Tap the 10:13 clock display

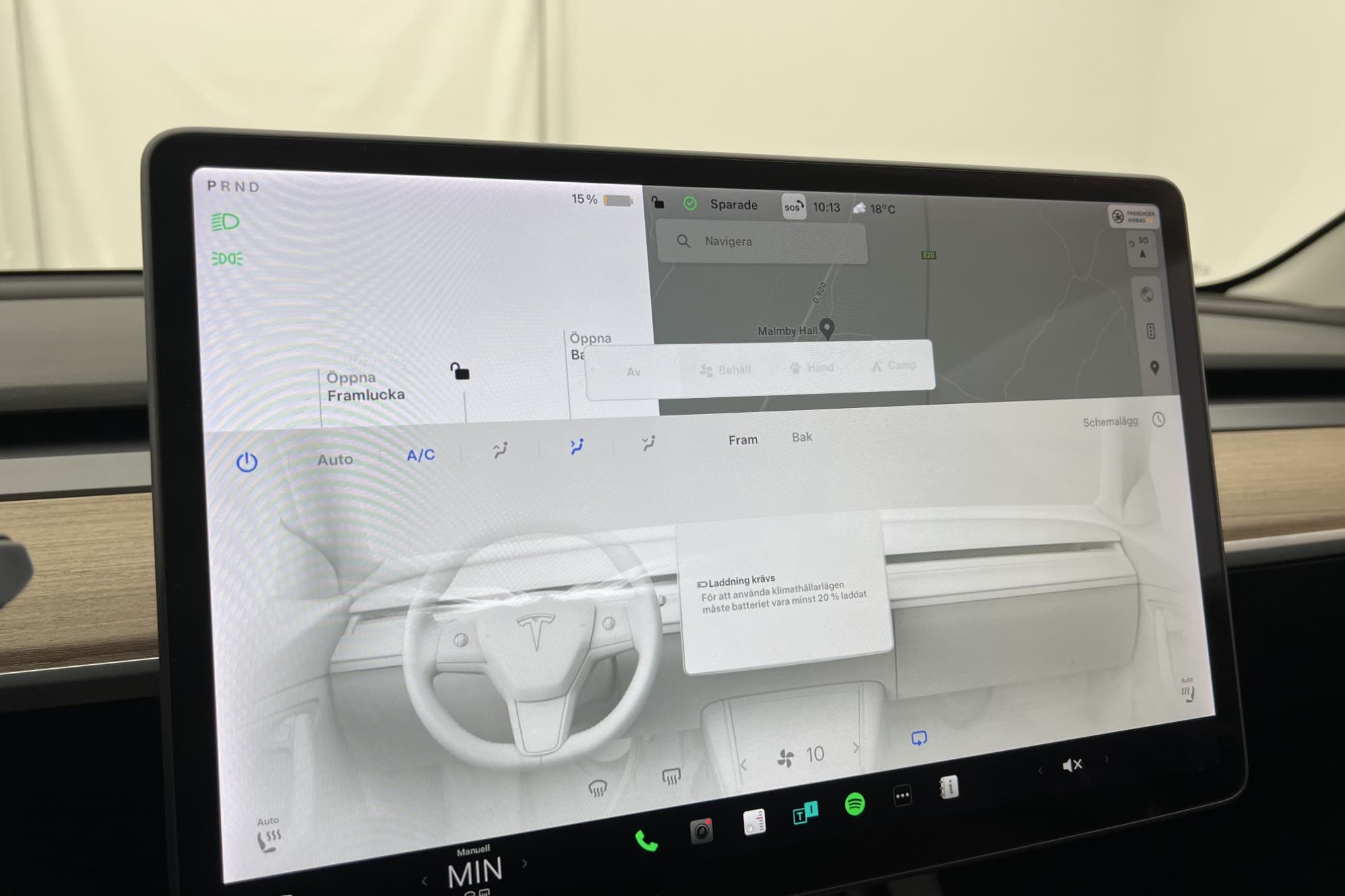827,207
